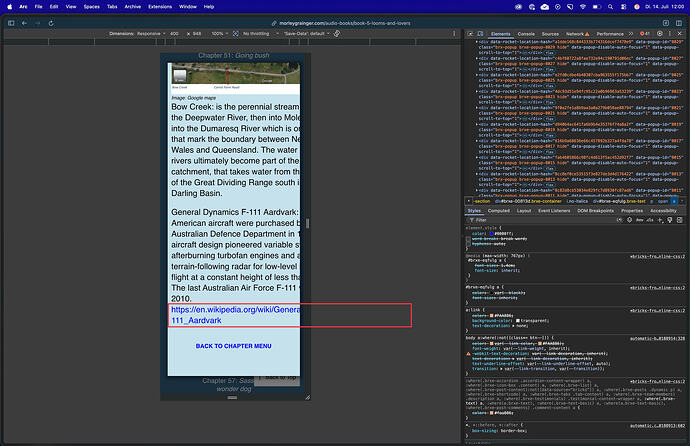Image resolution: width=690 pixels, height=446 pixels.
Task: Click the Arc URL address bar
Action: (345, 23)
